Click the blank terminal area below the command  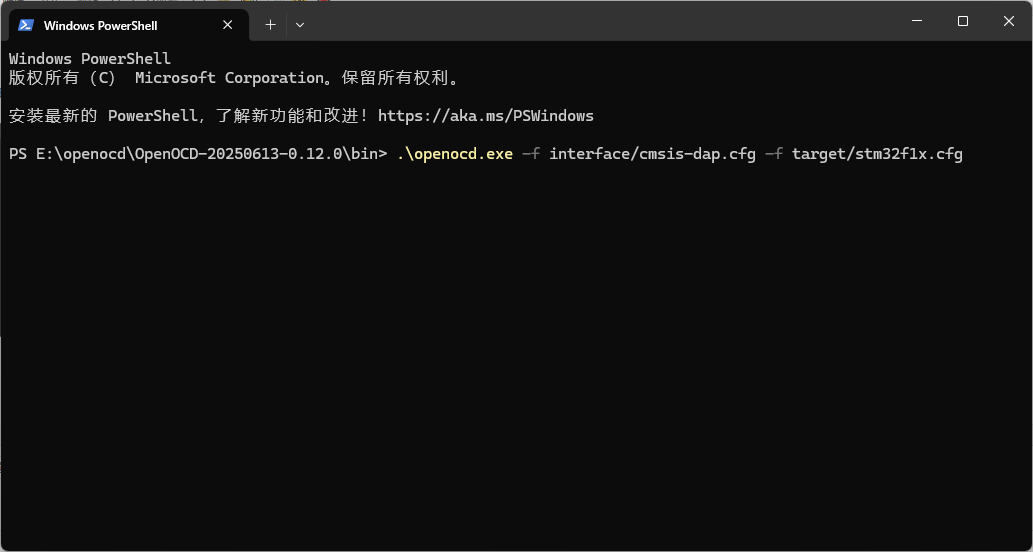coord(516,356)
